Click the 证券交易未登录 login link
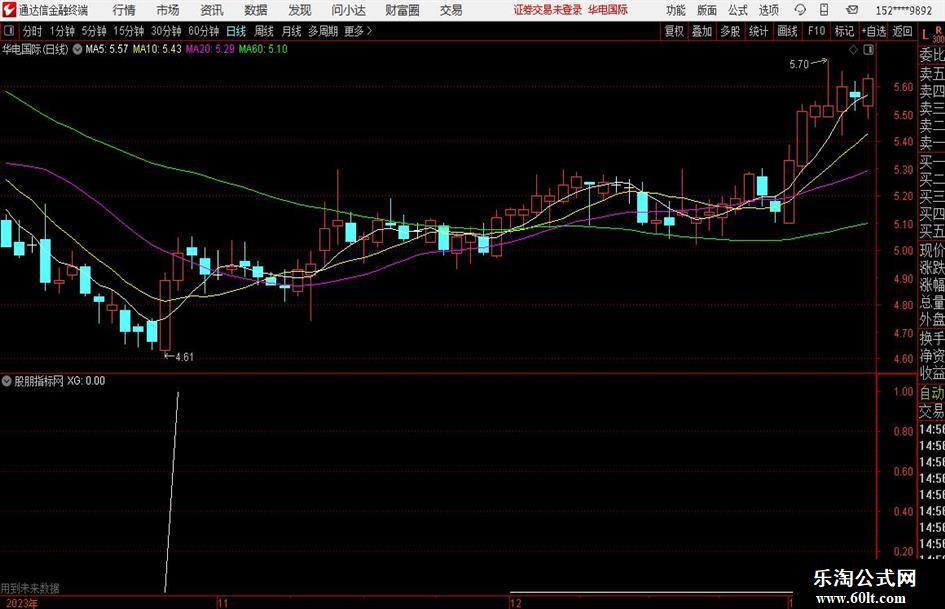The image size is (945, 609). click(548, 10)
